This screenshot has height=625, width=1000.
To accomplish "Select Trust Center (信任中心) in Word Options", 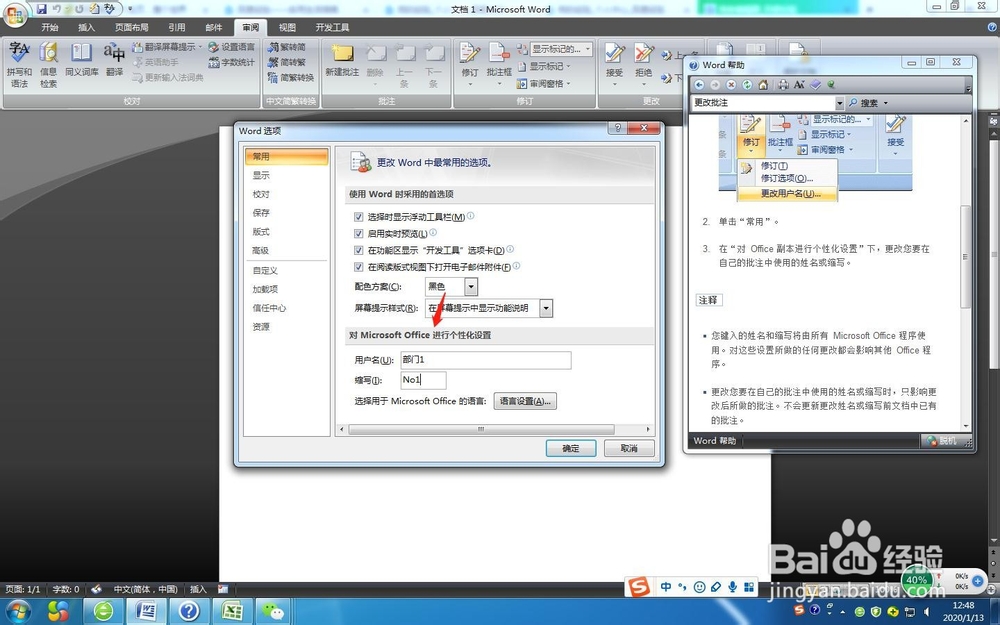I will [x=286, y=308].
